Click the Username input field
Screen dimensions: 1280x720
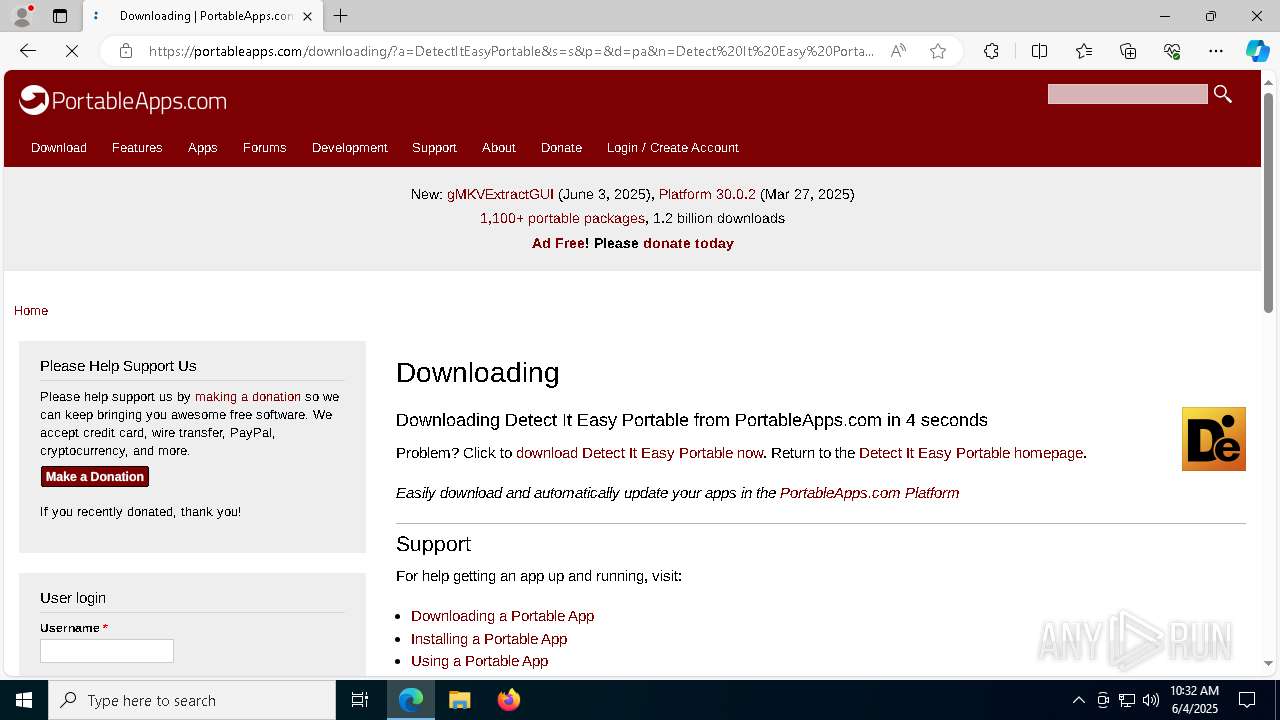click(x=107, y=651)
